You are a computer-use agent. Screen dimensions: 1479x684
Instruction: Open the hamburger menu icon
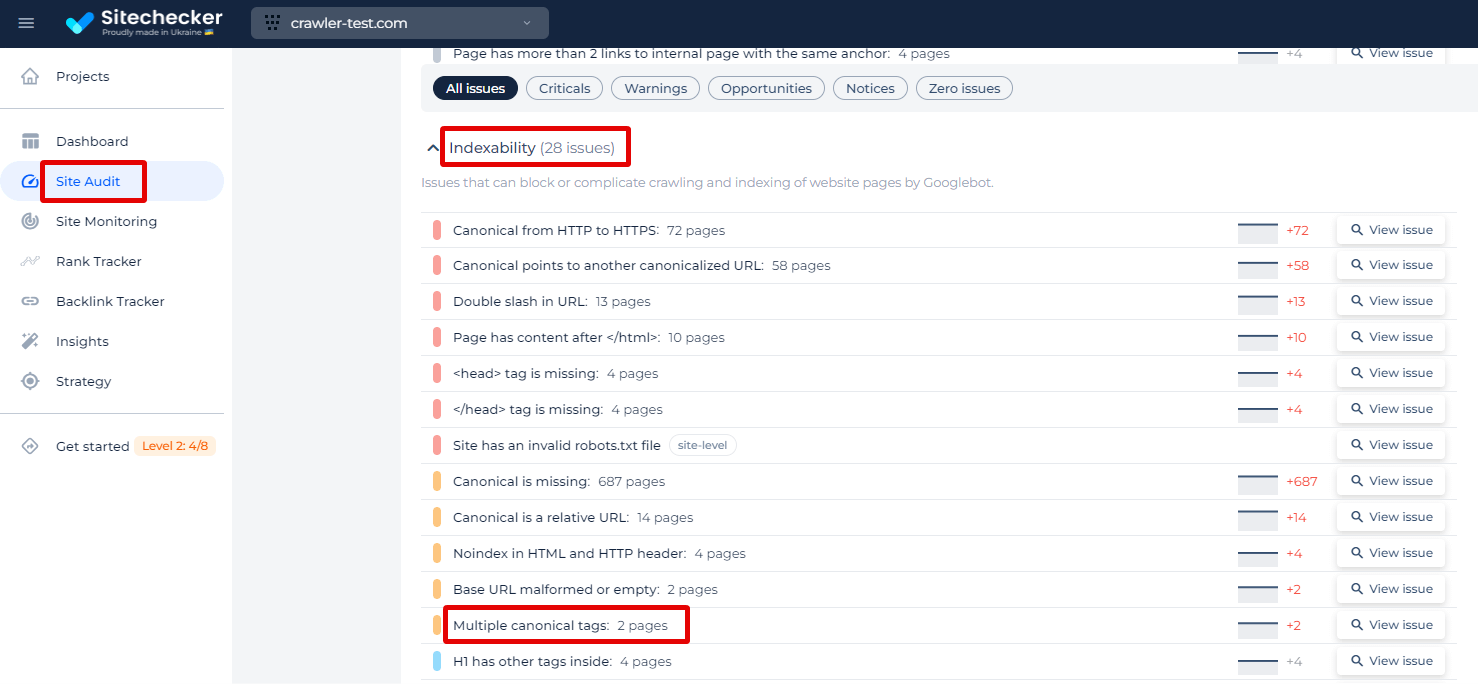[x=27, y=23]
